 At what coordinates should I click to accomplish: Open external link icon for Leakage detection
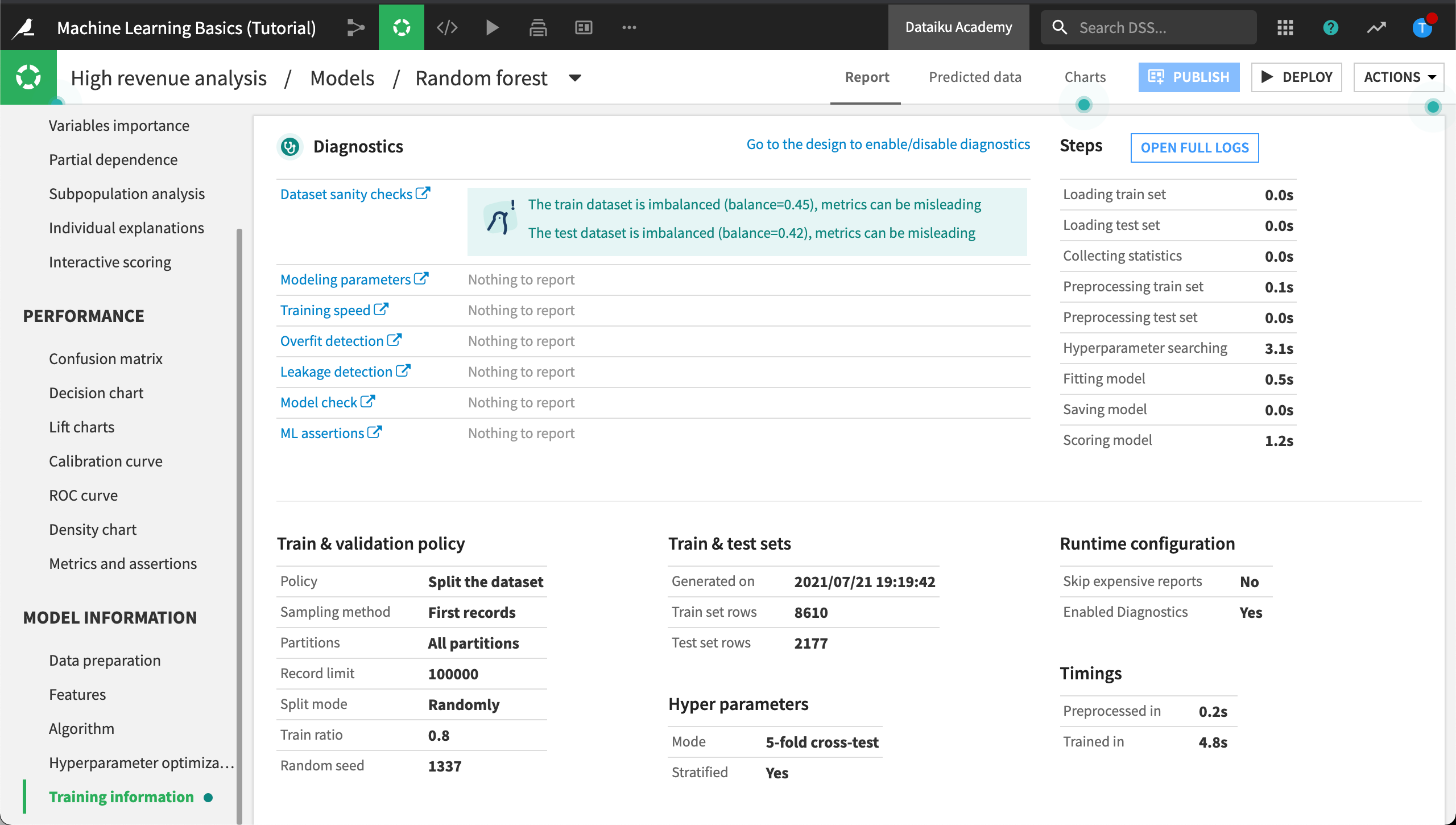pyautogui.click(x=403, y=371)
